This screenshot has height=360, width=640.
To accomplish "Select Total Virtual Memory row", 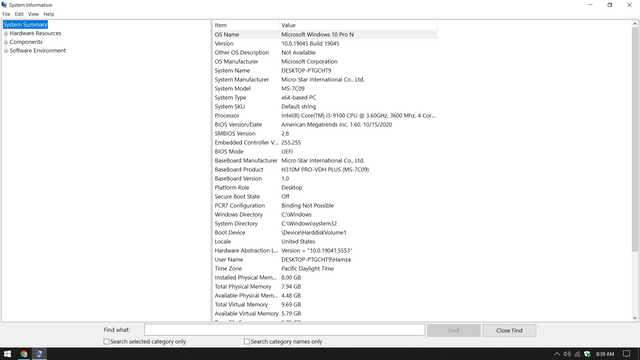I will 325,304.
